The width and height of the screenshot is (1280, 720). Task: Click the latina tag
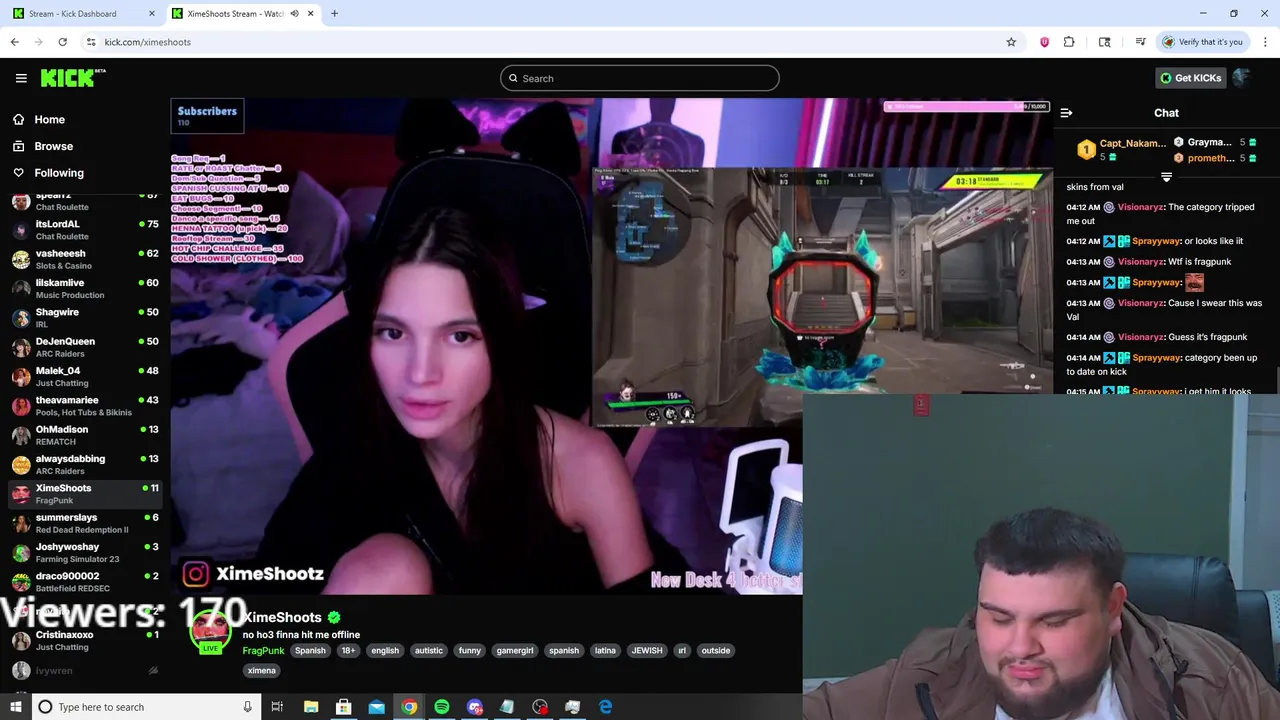click(605, 650)
